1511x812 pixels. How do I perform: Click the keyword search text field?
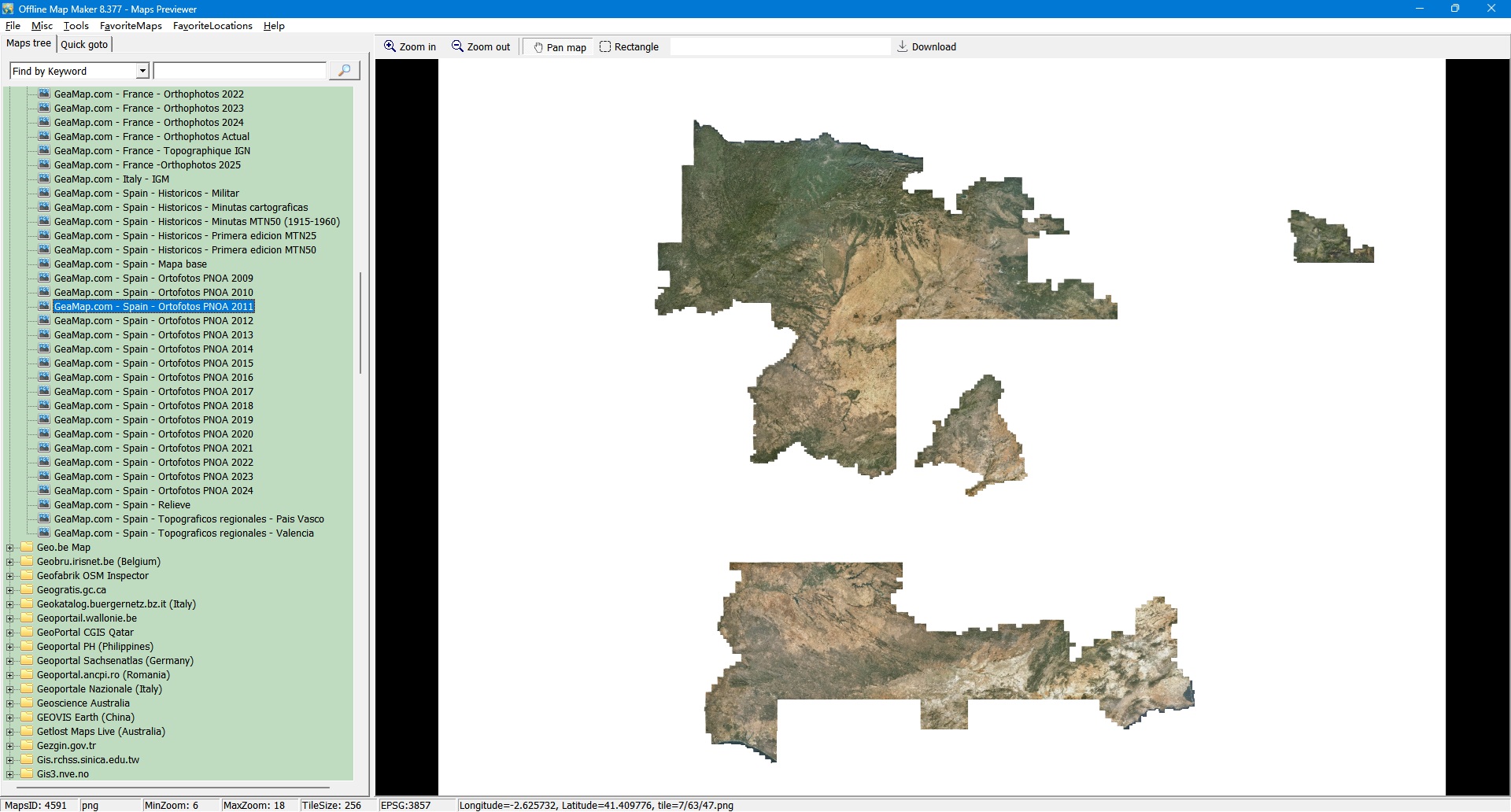(x=239, y=71)
